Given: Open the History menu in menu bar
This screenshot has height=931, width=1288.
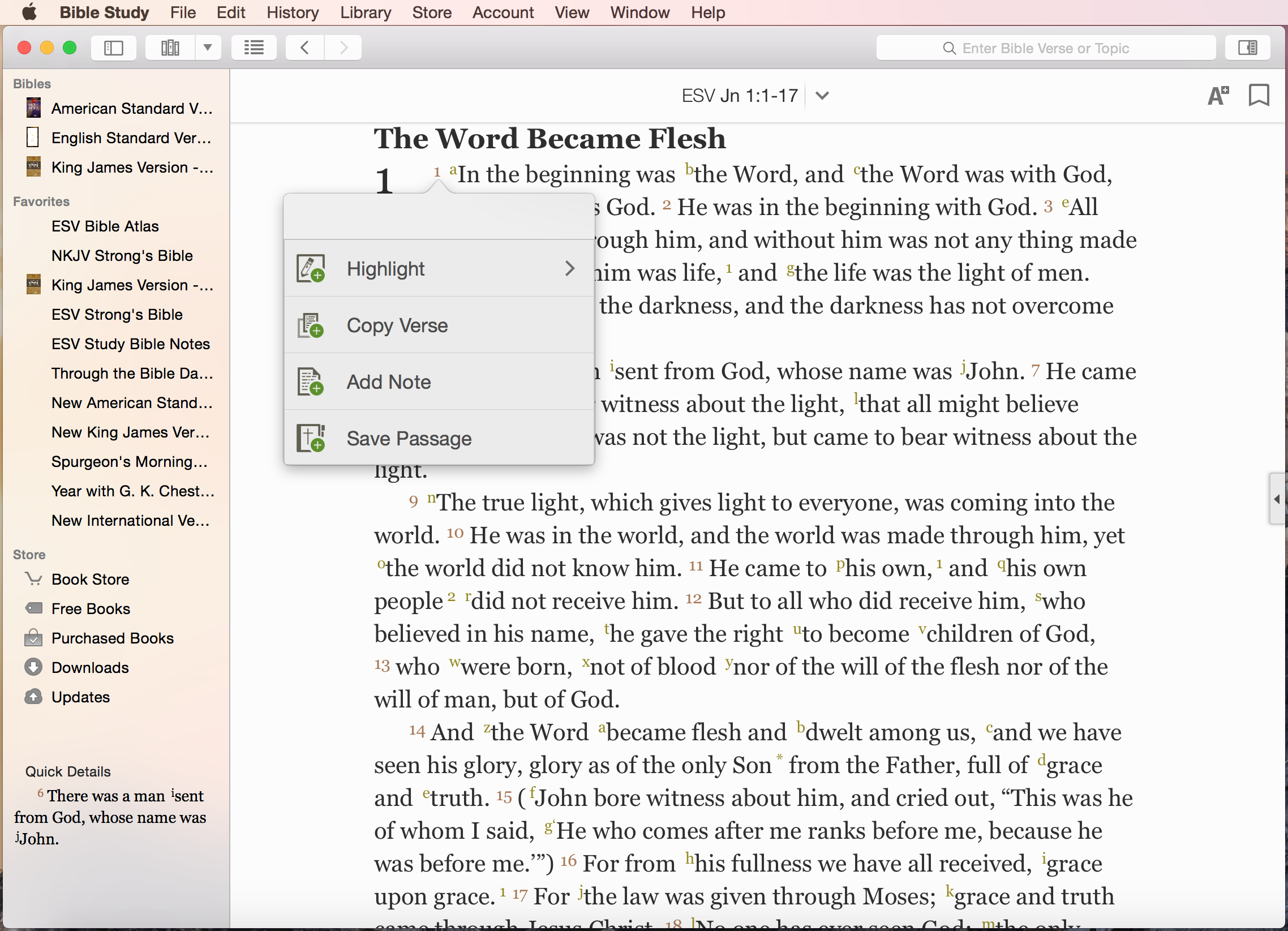Looking at the screenshot, I should [x=293, y=12].
